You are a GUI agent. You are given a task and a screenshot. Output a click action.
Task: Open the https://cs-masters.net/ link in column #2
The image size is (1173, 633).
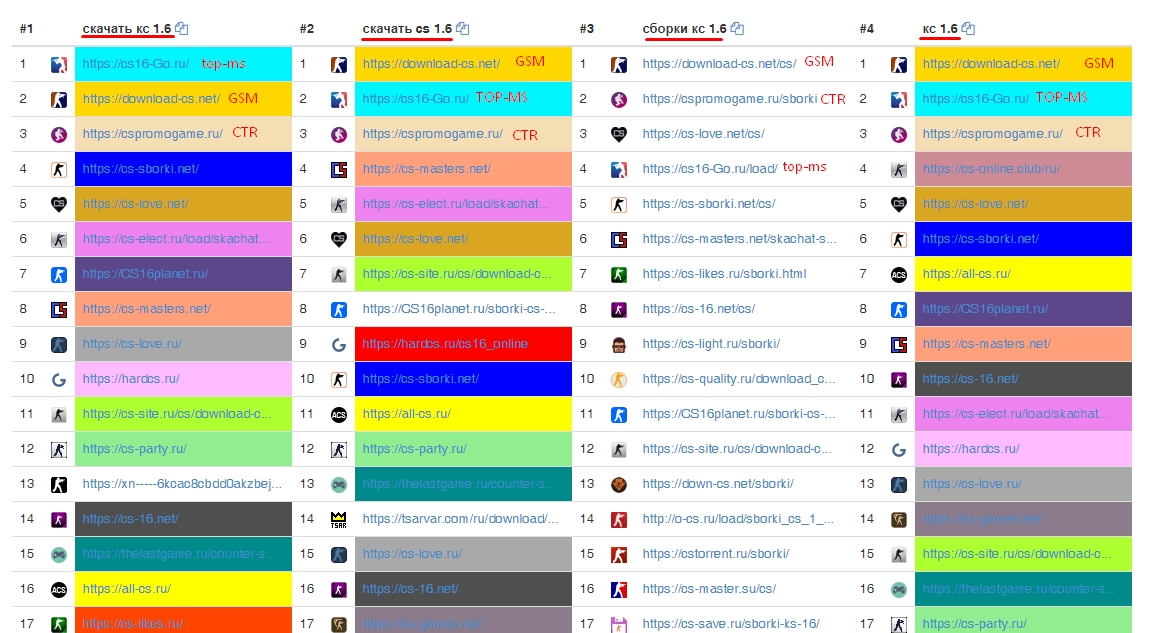point(426,169)
